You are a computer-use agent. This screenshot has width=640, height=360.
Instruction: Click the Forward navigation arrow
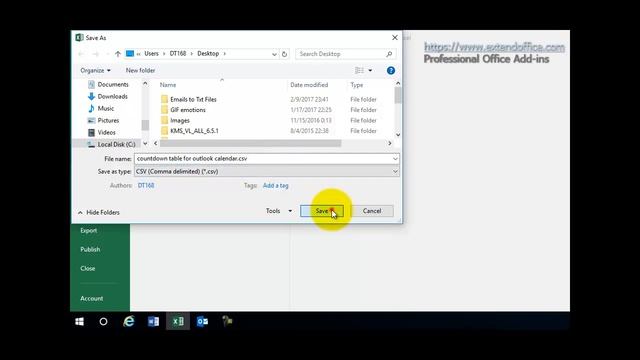[96, 54]
